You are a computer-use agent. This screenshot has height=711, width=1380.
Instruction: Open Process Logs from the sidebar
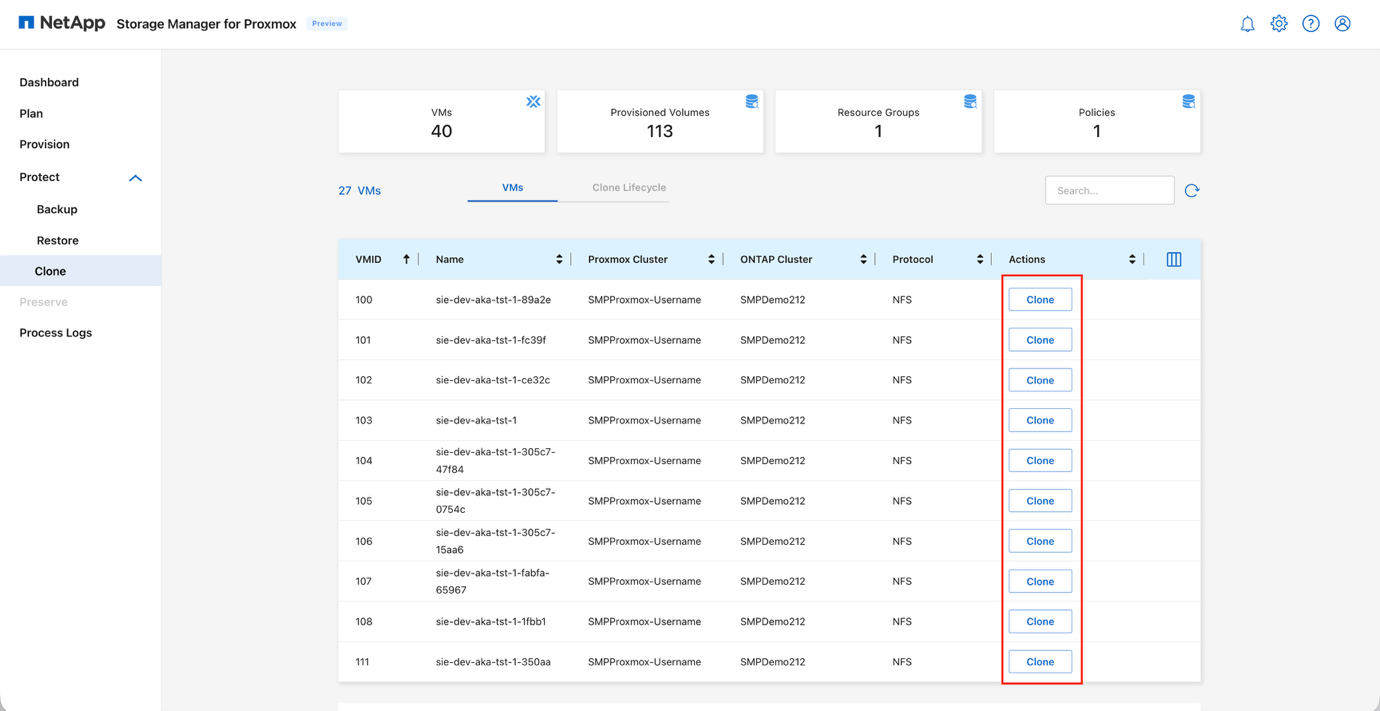(55, 332)
